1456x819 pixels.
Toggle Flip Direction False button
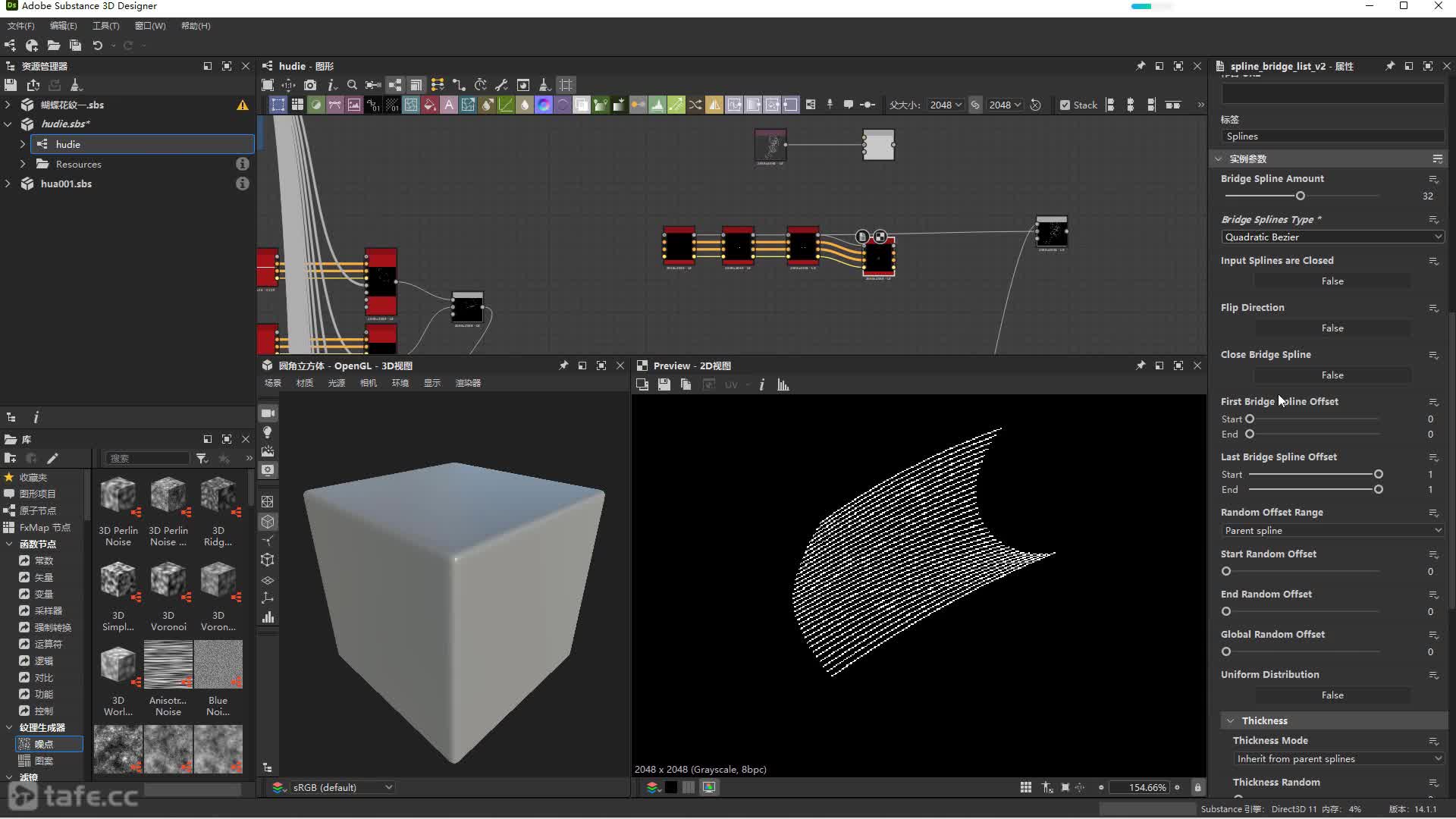tap(1332, 328)
